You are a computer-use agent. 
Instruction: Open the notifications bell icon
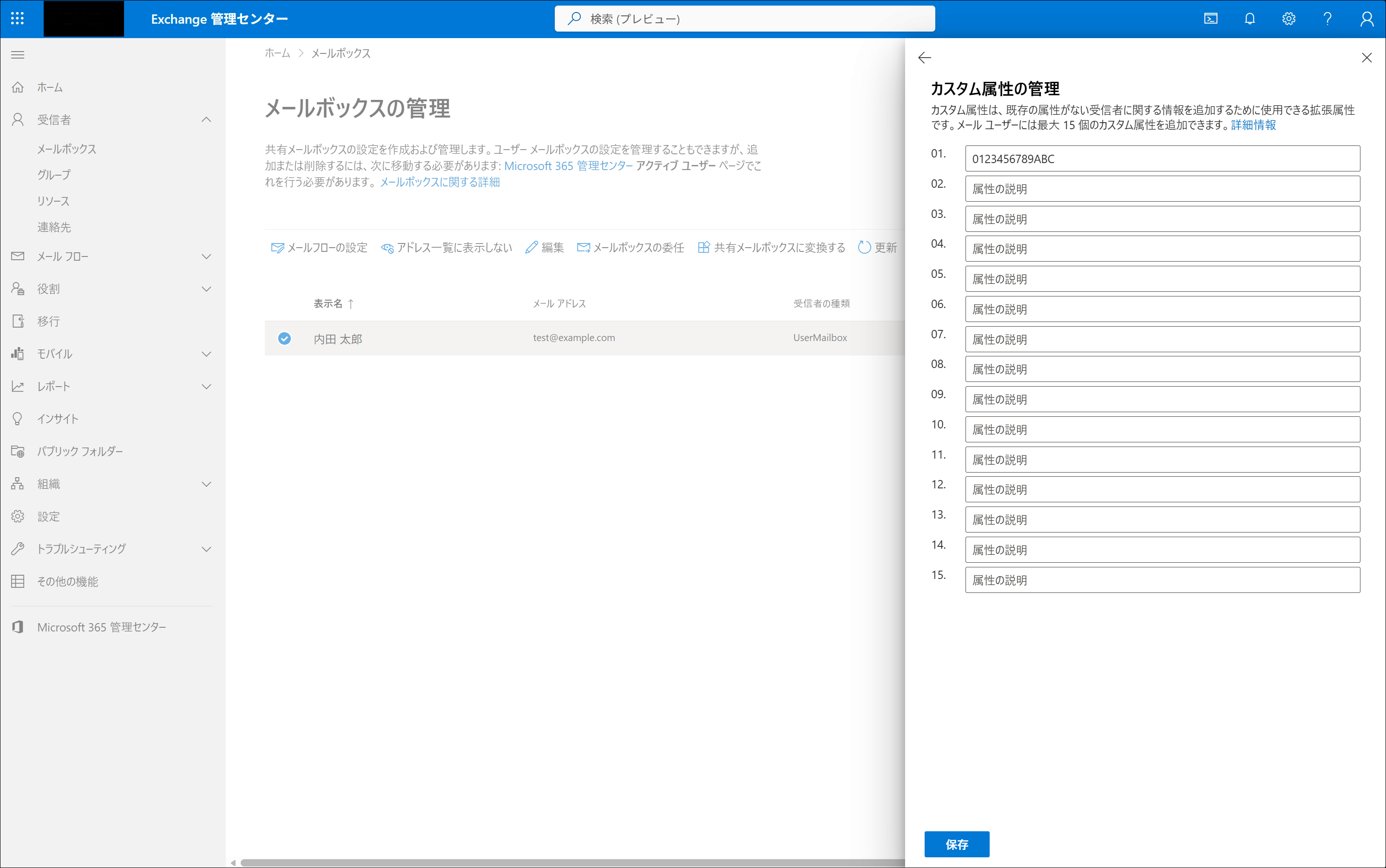(x=1249, y=19)
